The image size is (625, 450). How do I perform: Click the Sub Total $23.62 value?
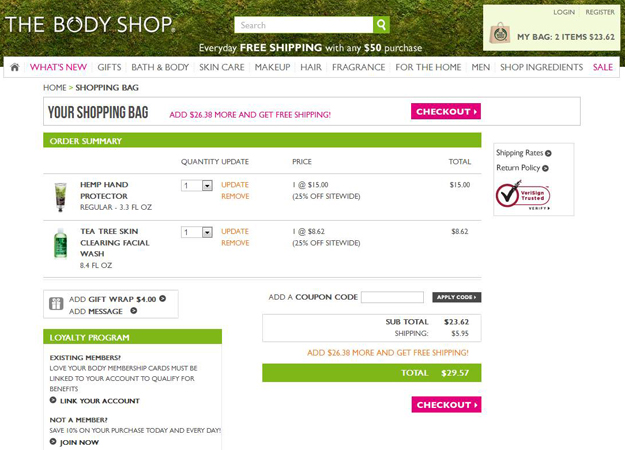point(456,322)
